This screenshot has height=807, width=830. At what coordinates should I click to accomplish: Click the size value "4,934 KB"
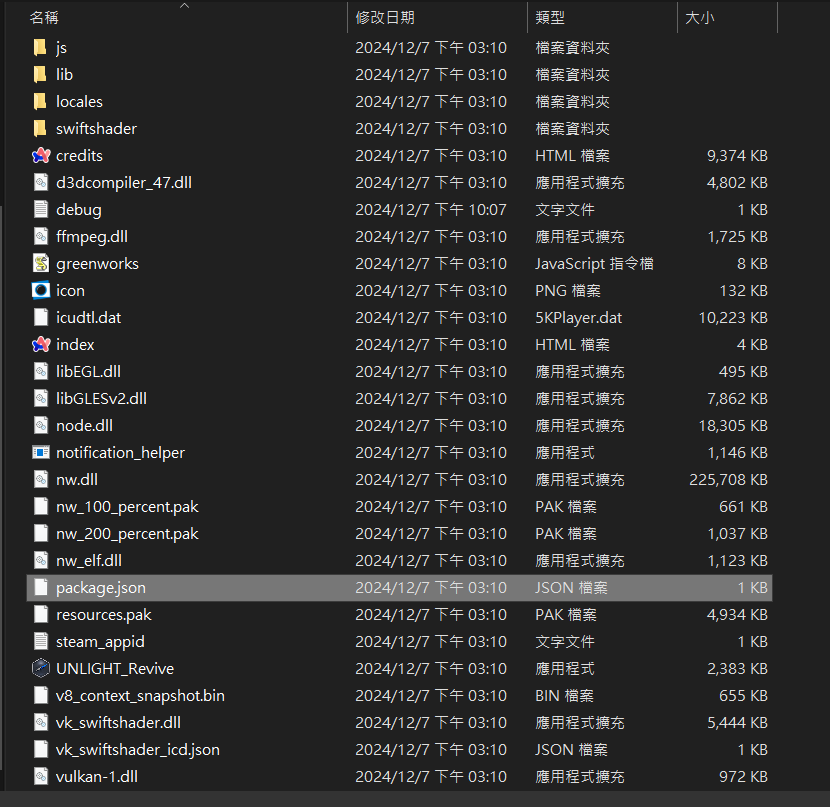click(737, 615)
